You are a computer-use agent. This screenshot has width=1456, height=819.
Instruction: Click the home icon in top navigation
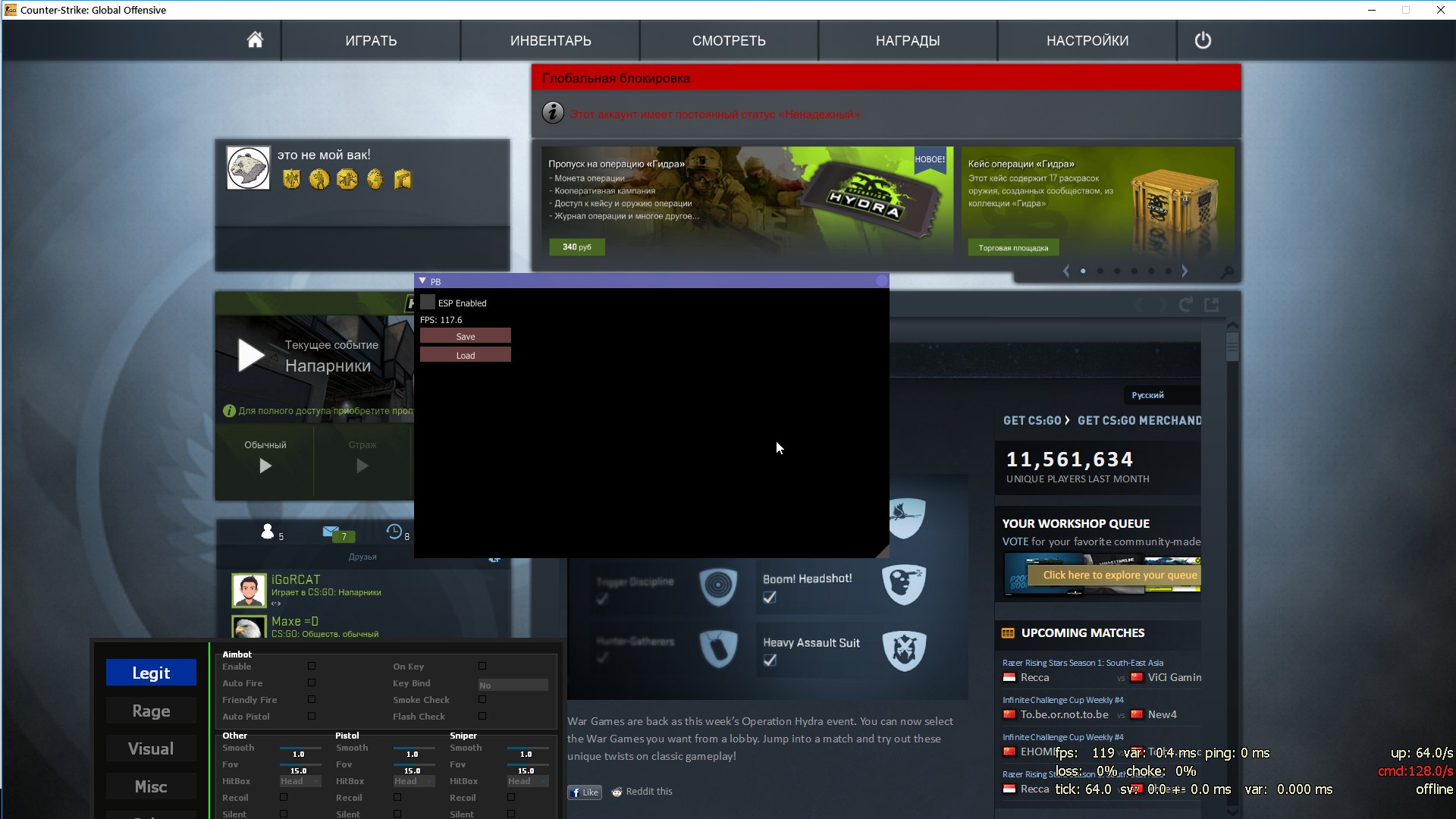255,40
